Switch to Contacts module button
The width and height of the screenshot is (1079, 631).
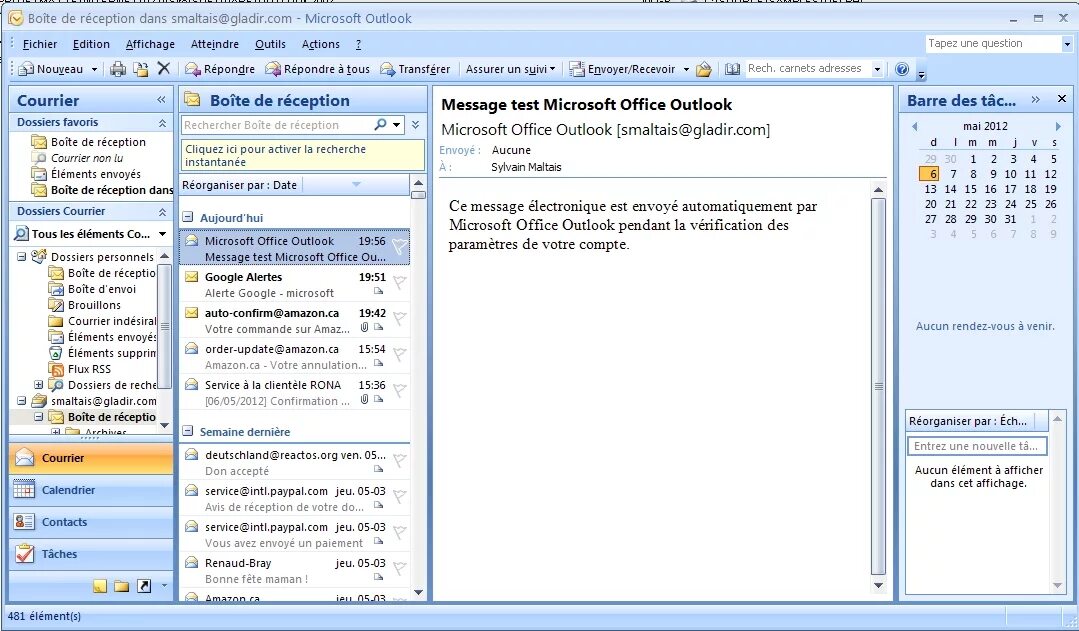tap(91, 522)
